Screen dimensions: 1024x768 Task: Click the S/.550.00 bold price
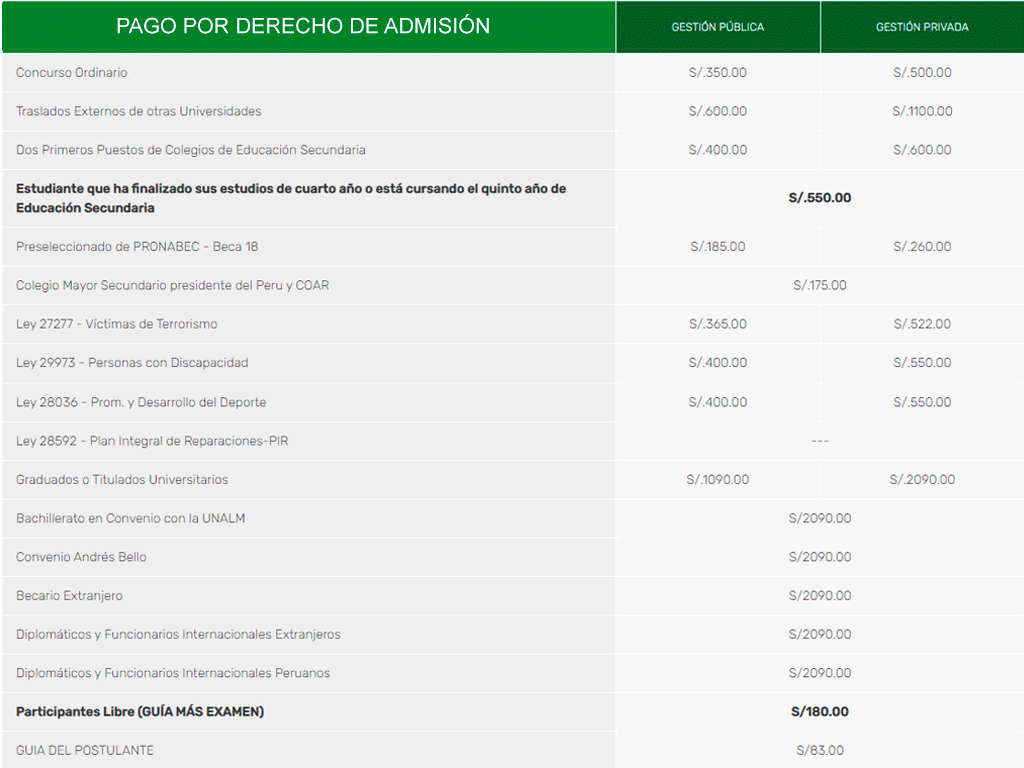[819, 198]
